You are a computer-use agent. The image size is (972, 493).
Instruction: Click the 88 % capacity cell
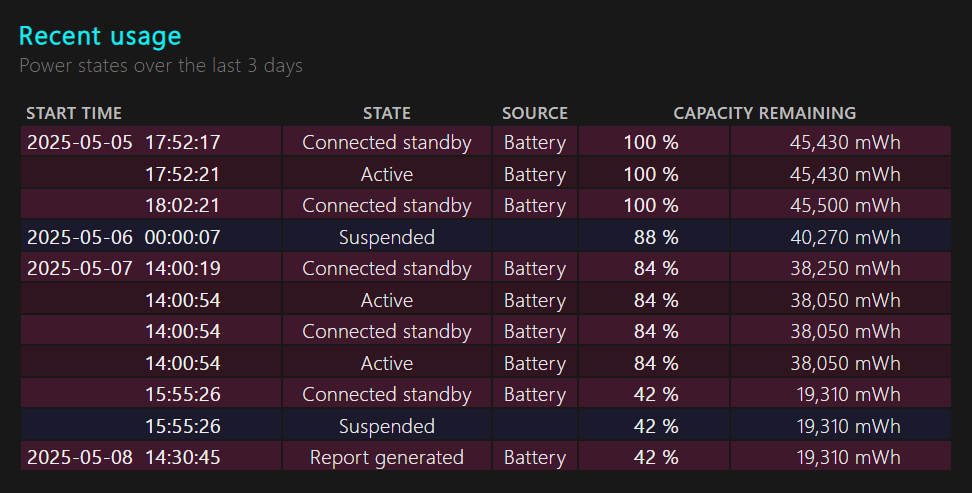coord(656,237)
